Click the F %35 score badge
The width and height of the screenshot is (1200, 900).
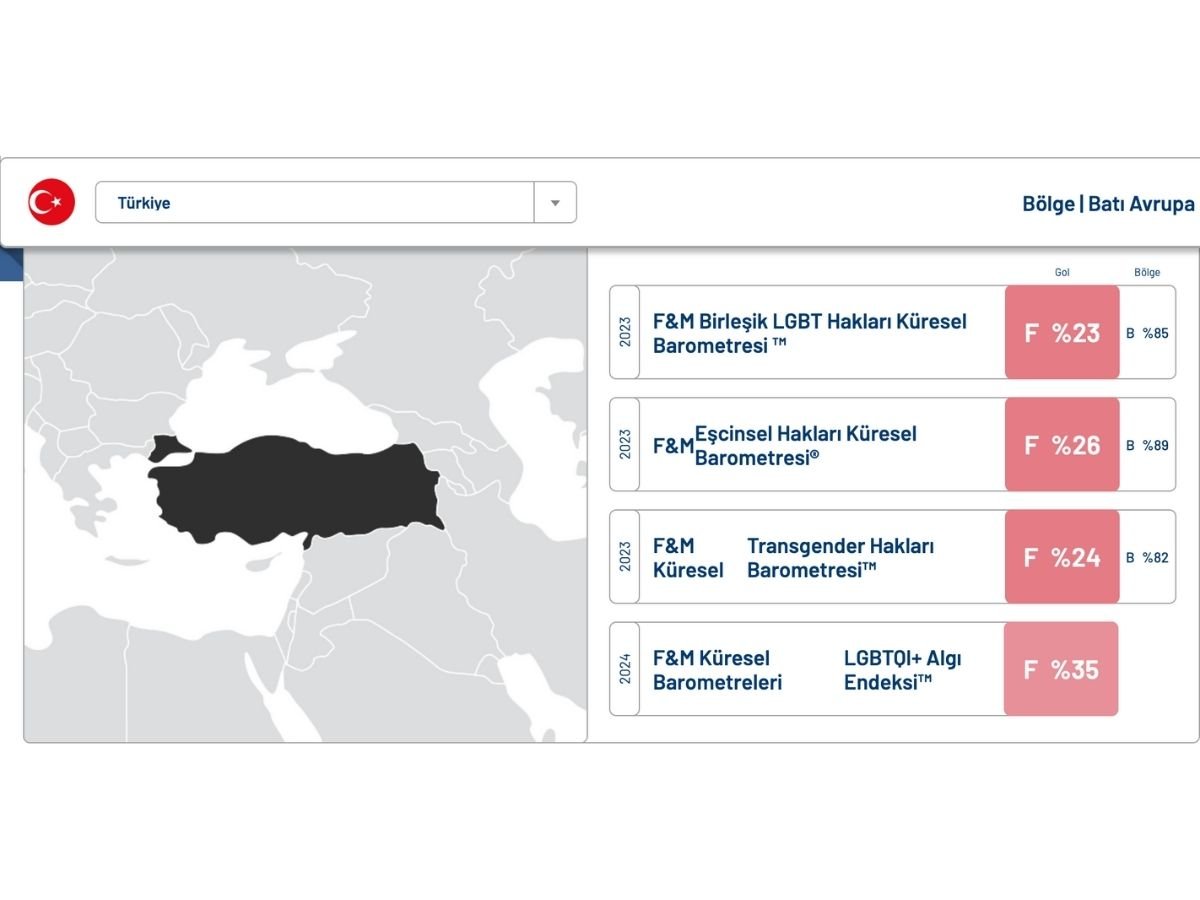point(1061,670)
